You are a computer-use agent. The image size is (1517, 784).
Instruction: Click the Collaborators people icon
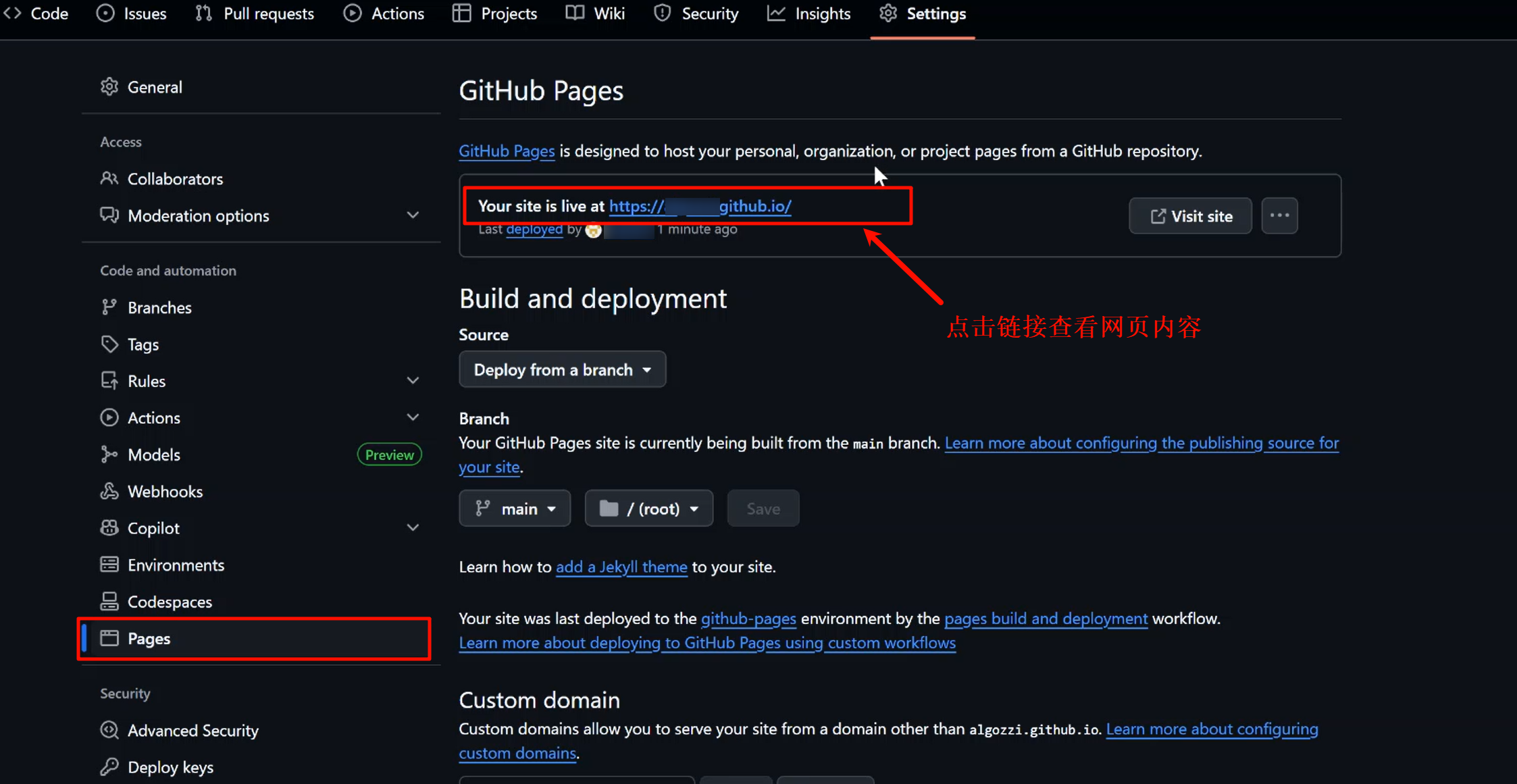click(x=109, y=178)
